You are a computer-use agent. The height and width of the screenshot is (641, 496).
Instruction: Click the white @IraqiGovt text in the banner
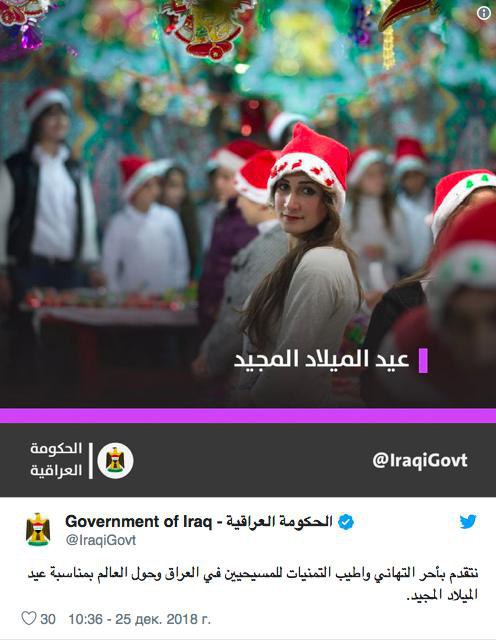420,461
